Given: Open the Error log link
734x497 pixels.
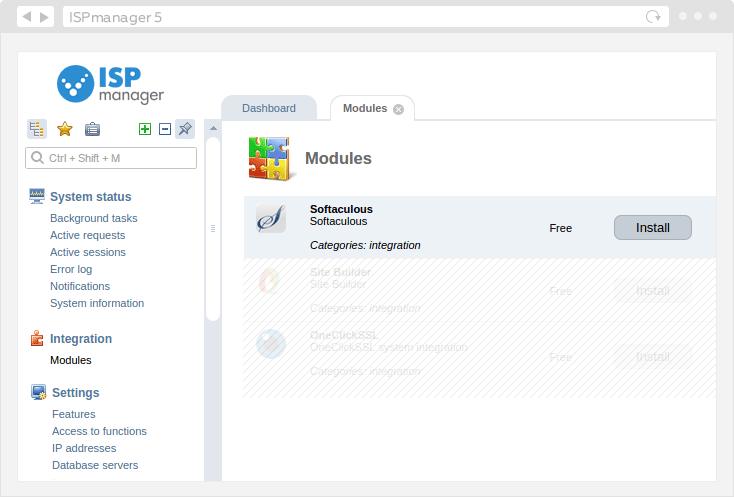Looking at the screenshot, I should [71, 269].
